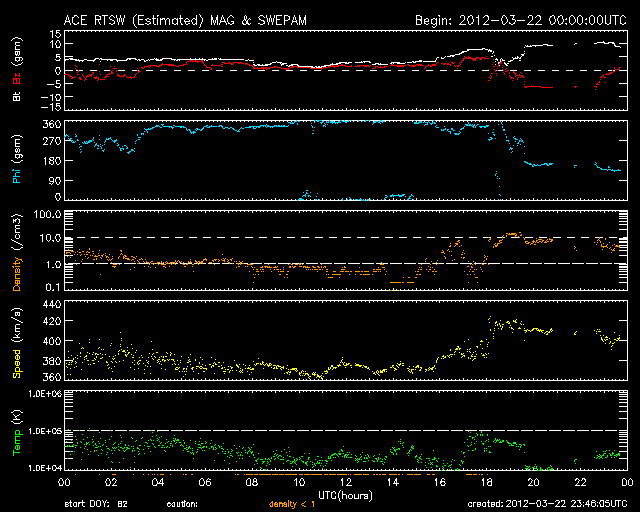Click the 1.0E+06 tick on the Temp axis
Image resolution: width=640 pixels, height=512 pixels.
[x=45, y=394]
